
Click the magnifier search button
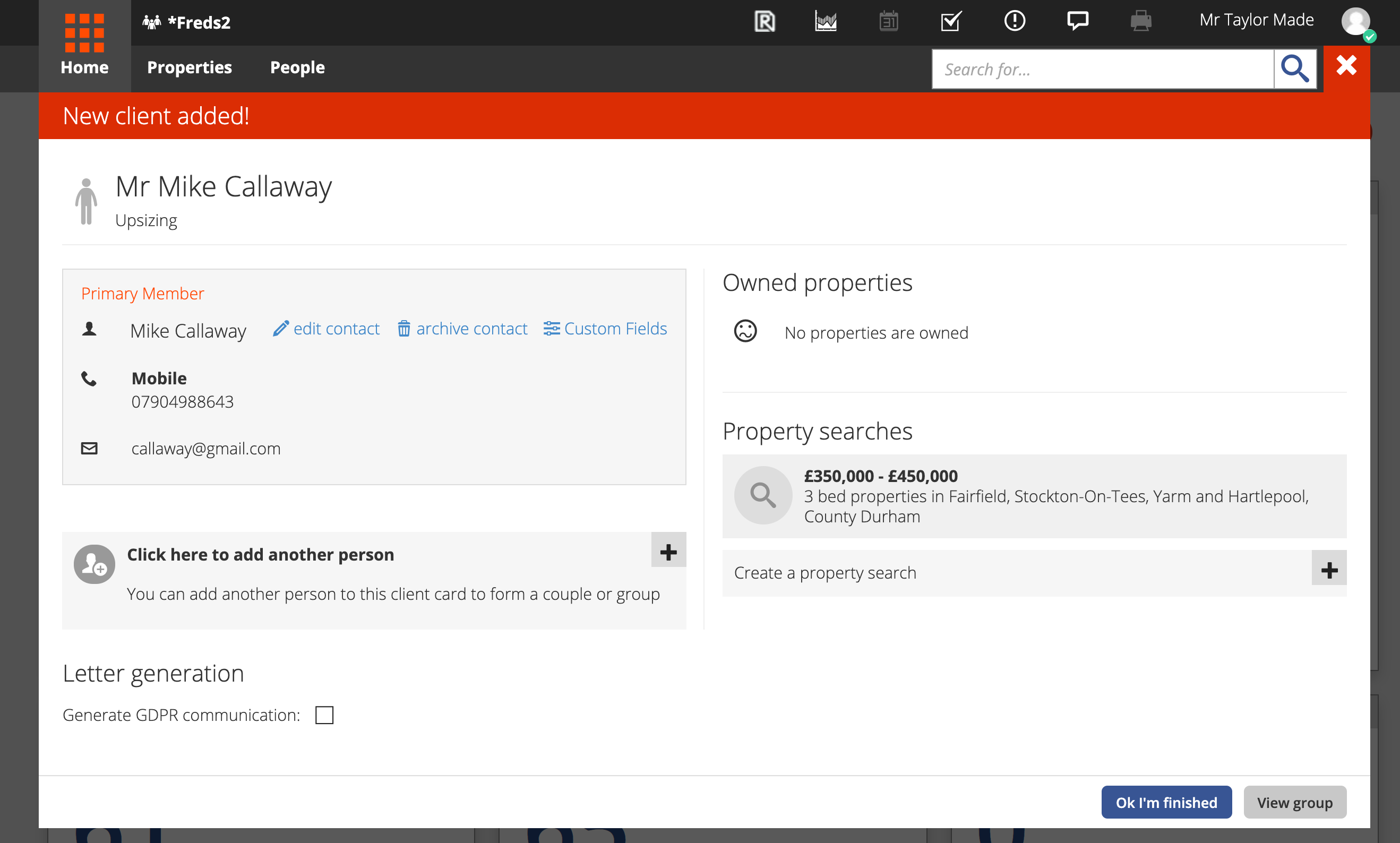(x=1295, y=70)
